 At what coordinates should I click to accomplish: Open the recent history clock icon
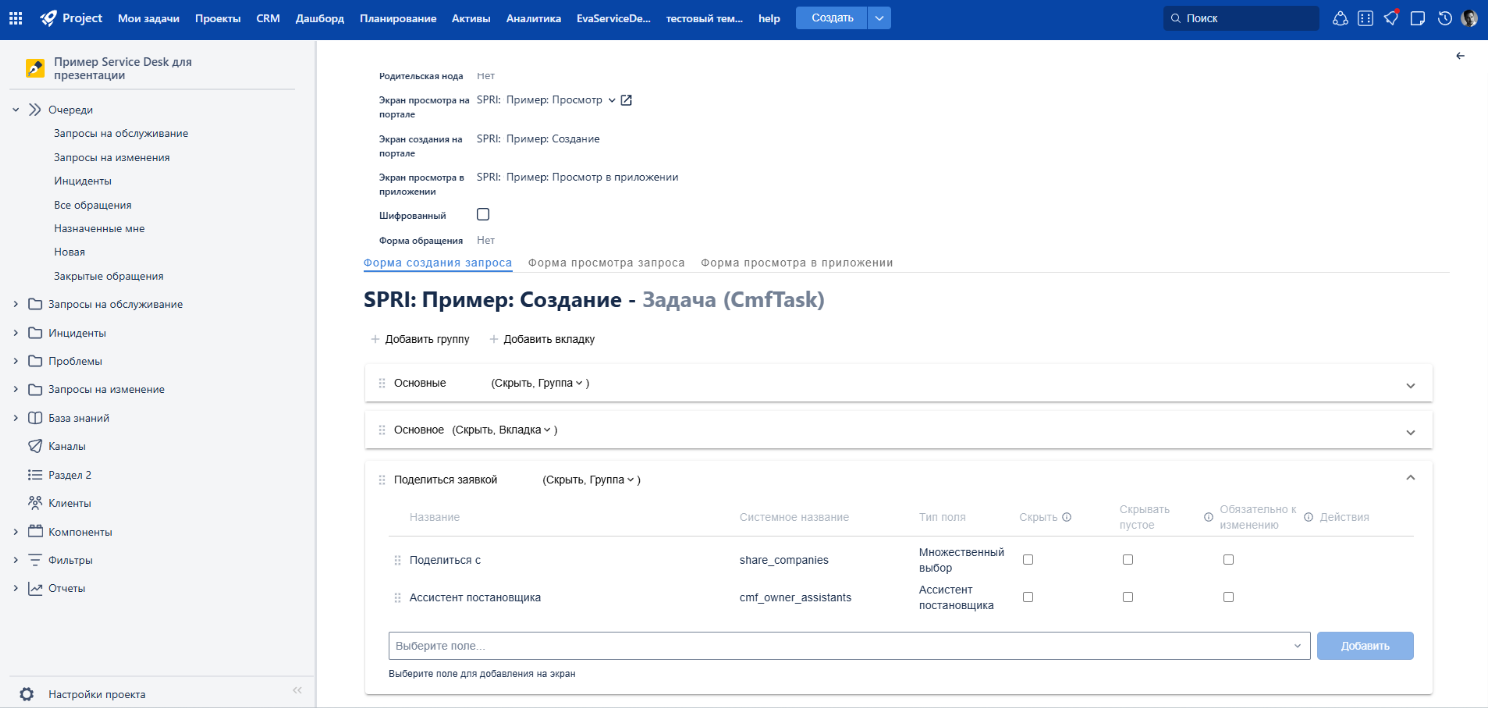coord(1444,18)
